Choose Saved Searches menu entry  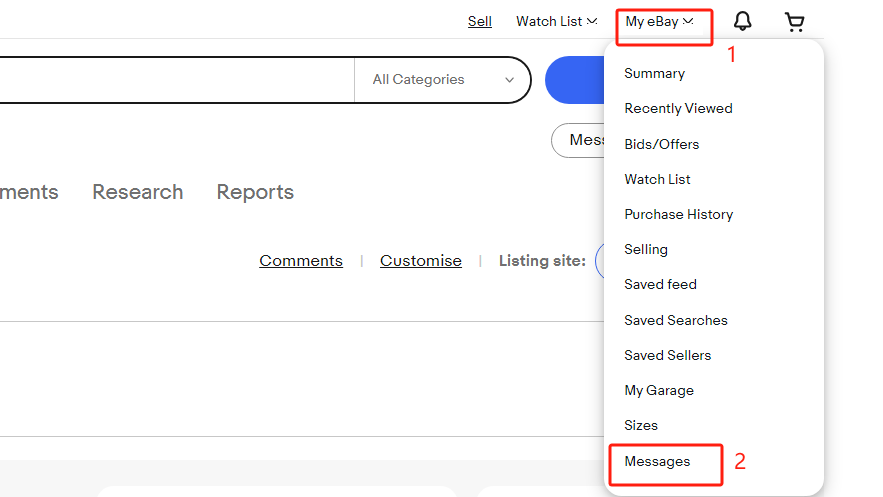(x=676, y=320)
